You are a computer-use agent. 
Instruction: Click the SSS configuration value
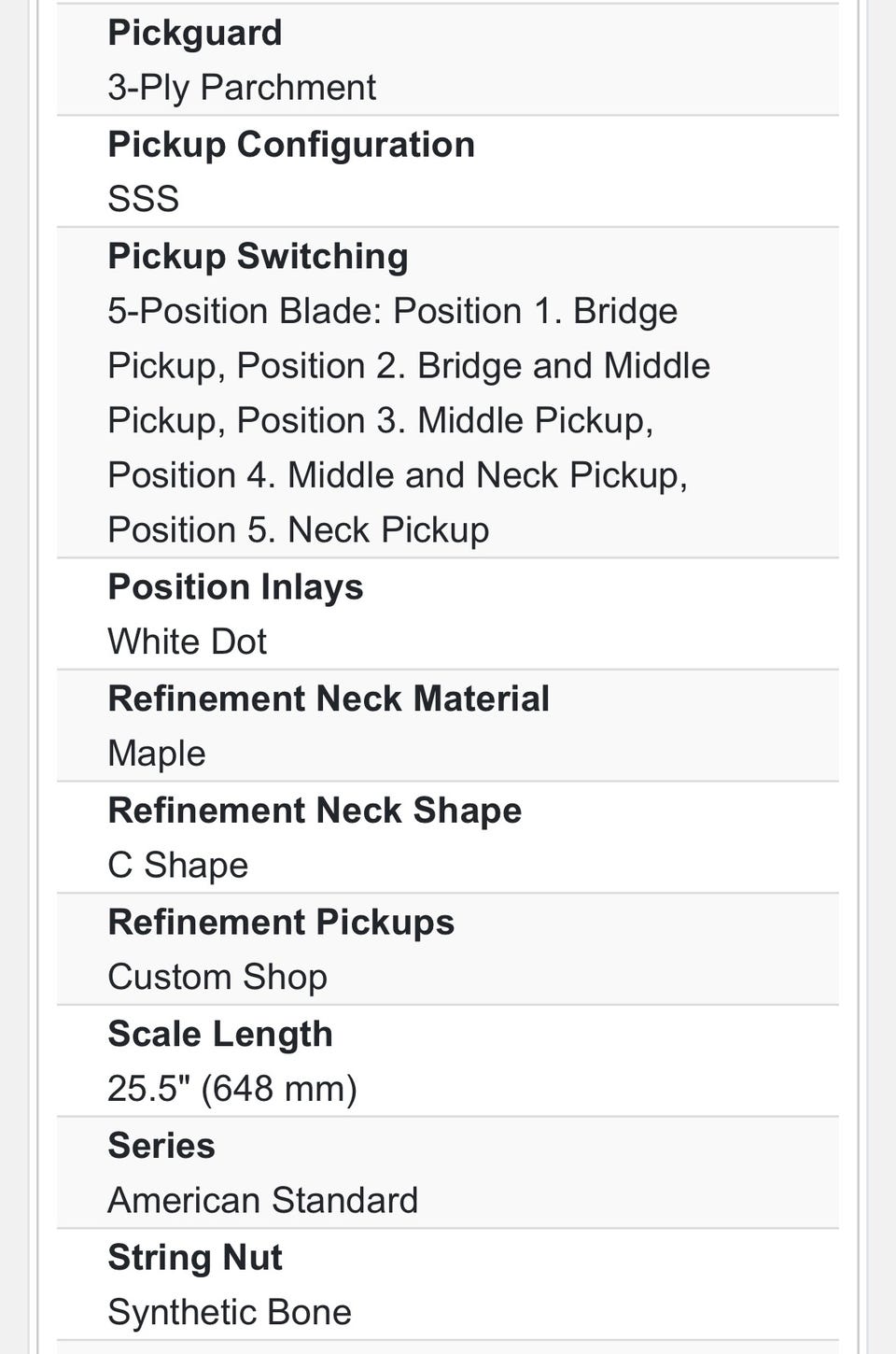point(143,199)
